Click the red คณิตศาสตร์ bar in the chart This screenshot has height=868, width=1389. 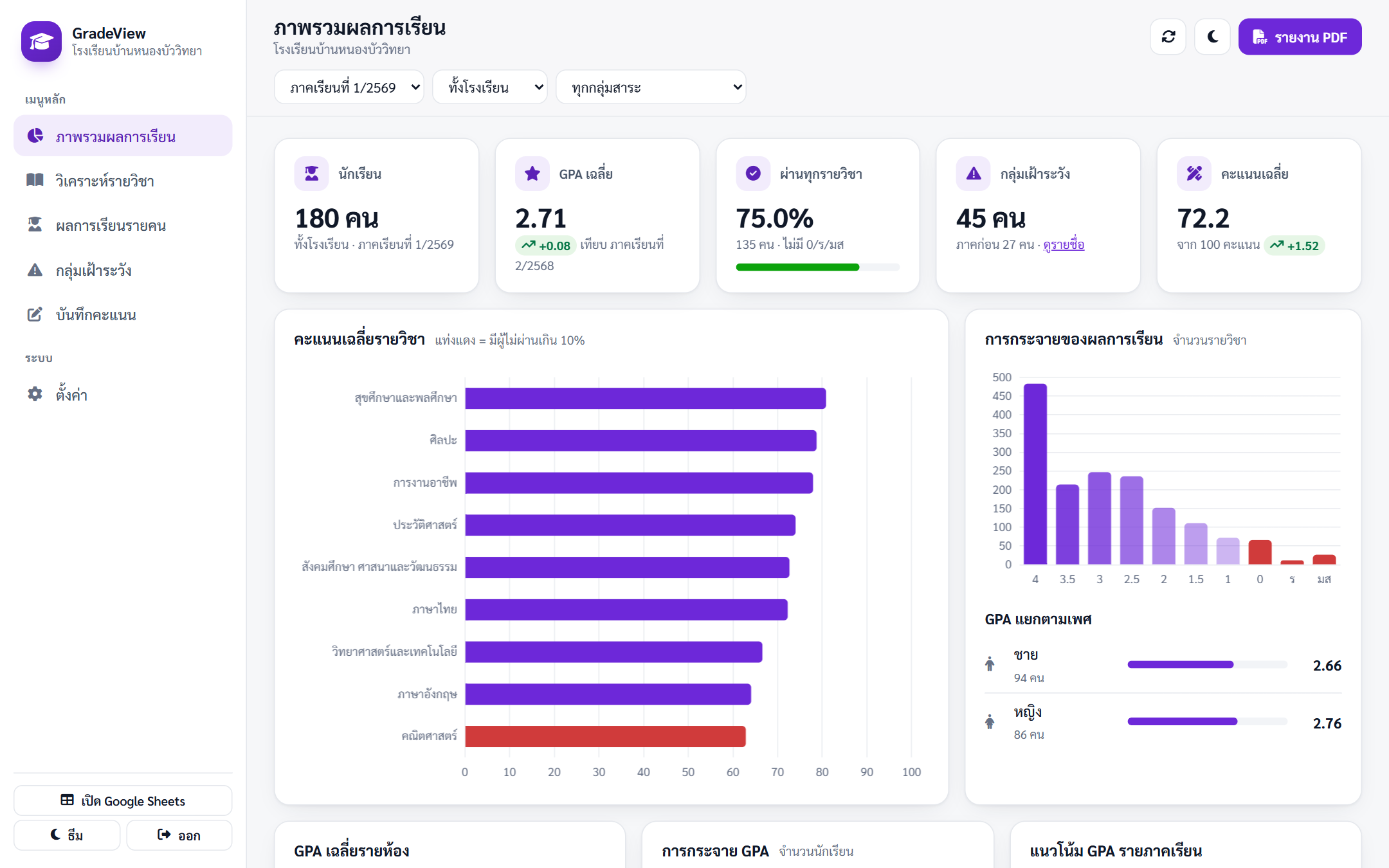tap(605, 736)
